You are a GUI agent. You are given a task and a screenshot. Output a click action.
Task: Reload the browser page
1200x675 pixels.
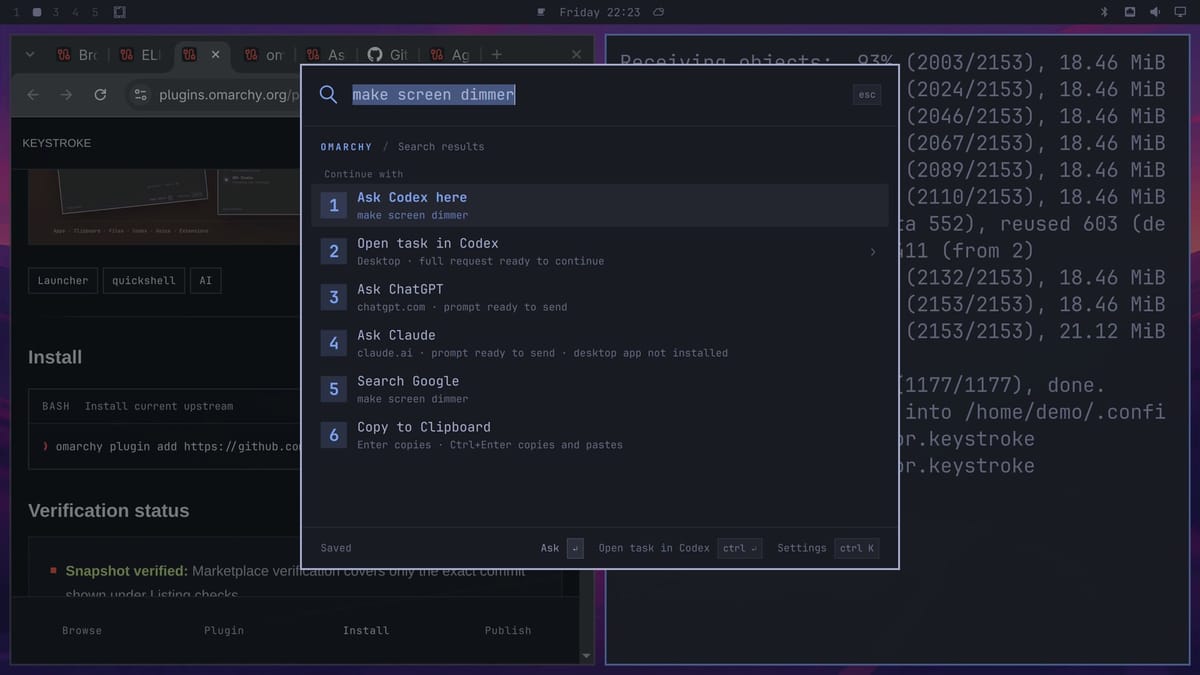[x=100, y=95]
